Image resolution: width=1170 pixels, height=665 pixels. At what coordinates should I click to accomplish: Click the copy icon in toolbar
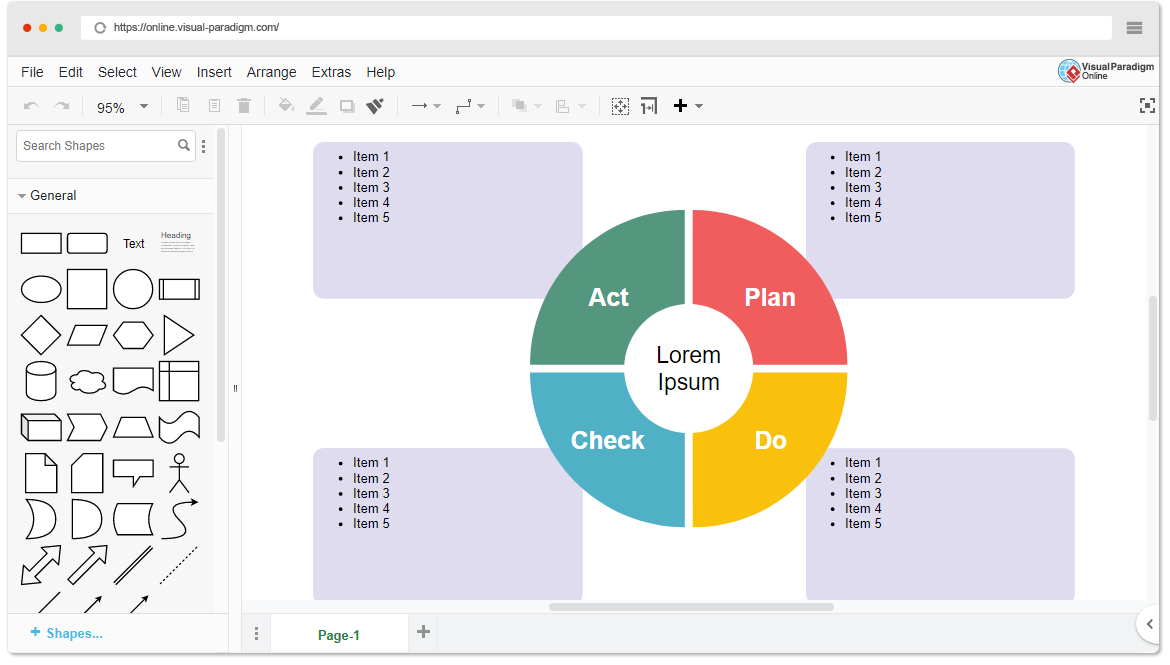(x=183, y=105)
